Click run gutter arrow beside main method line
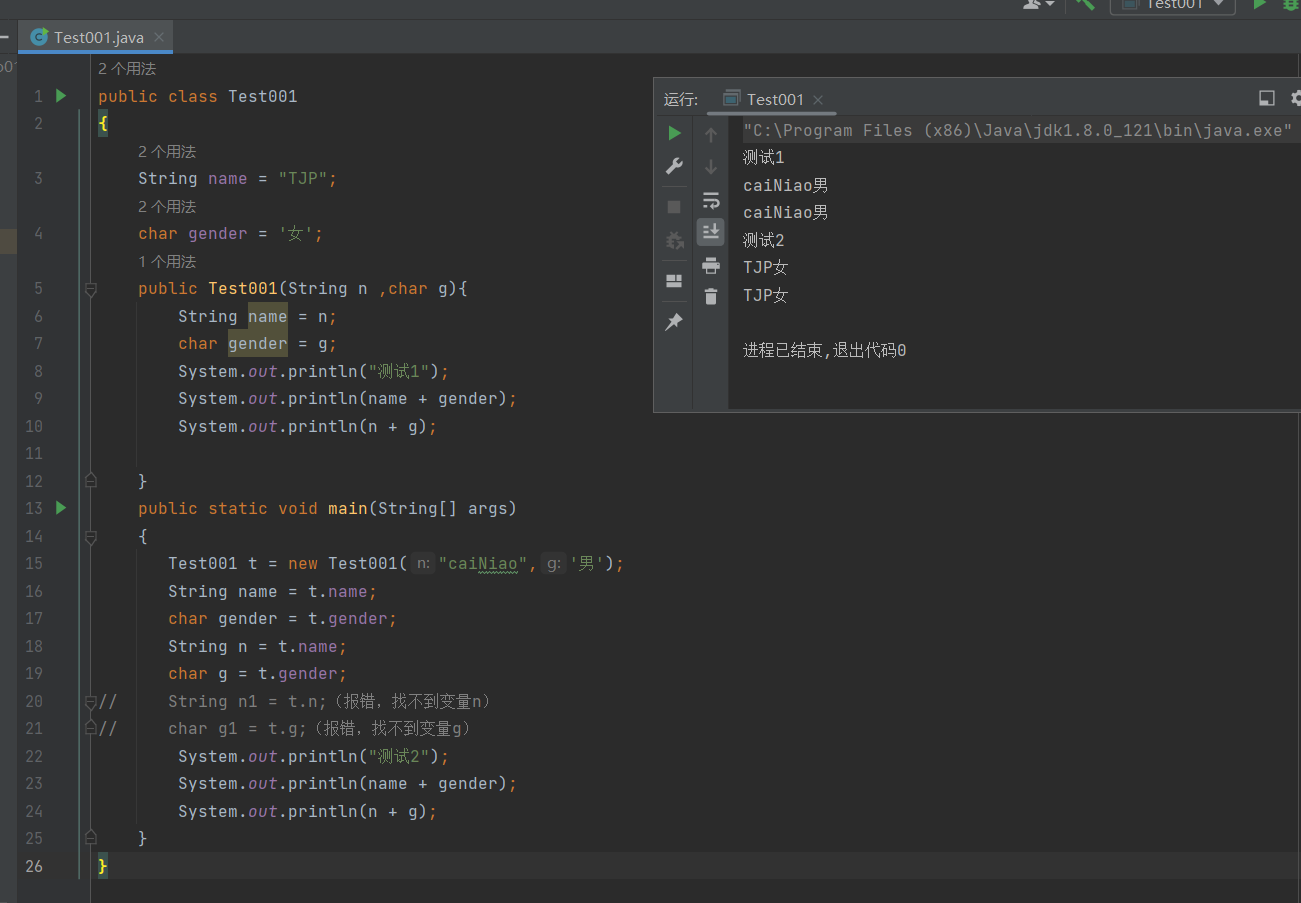Image resolution: width=1301 pixels, height=903 pixels. coord(61,508)
